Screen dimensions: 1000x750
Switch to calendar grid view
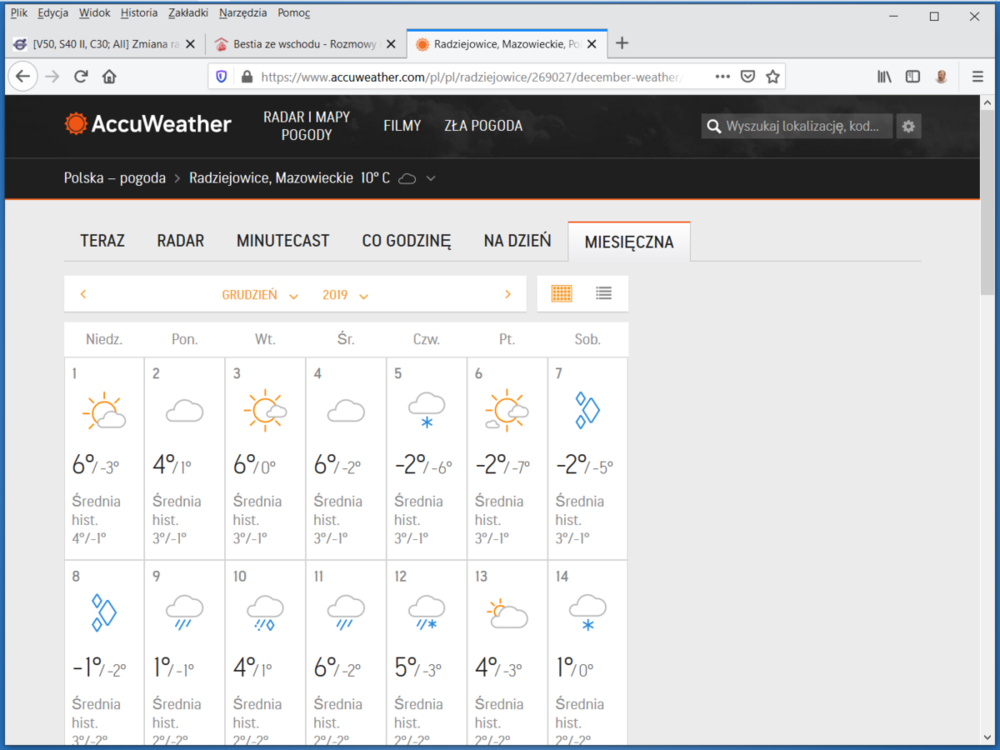(562, 294)
